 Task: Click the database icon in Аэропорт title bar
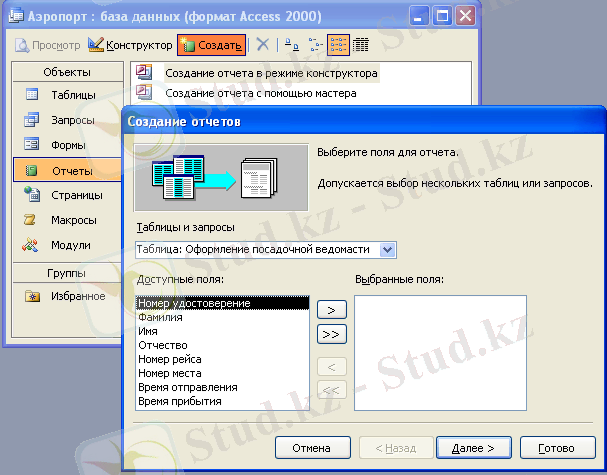16,16
